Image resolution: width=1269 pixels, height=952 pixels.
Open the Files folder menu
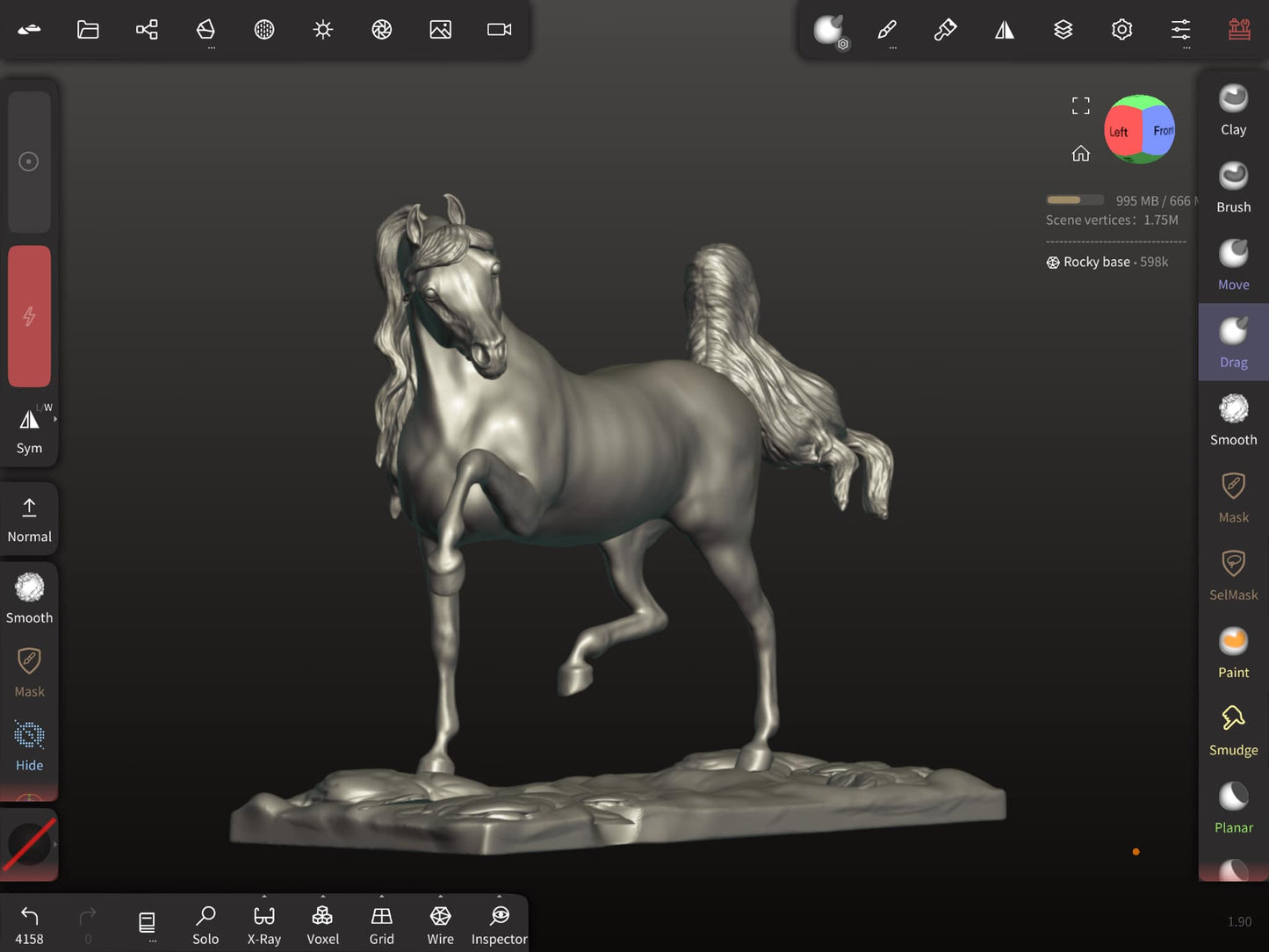coord(88,30)
